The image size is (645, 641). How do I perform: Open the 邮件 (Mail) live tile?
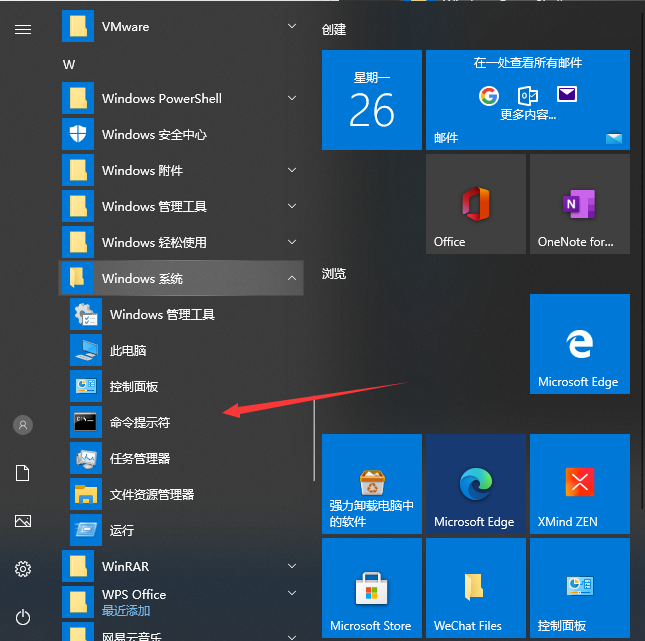(x=527, y=100)
